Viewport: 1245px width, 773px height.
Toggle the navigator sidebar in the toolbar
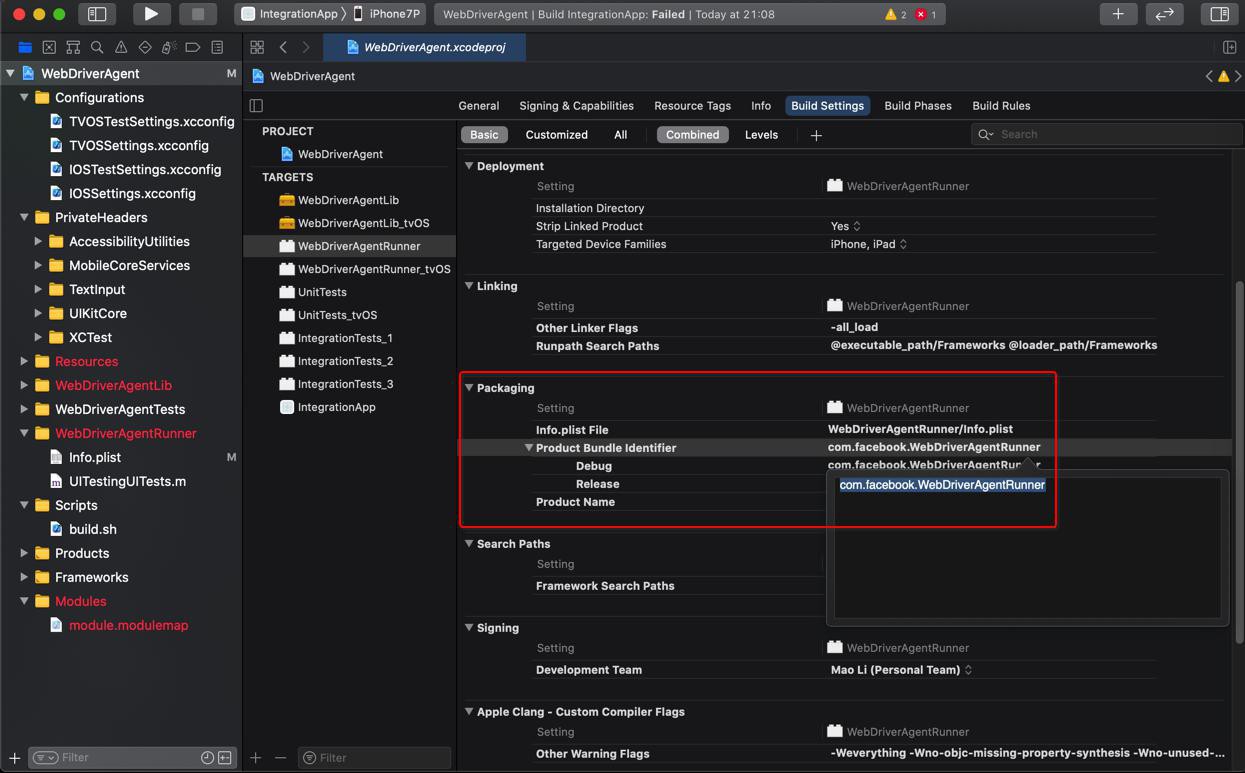click(x=97, y=14)
